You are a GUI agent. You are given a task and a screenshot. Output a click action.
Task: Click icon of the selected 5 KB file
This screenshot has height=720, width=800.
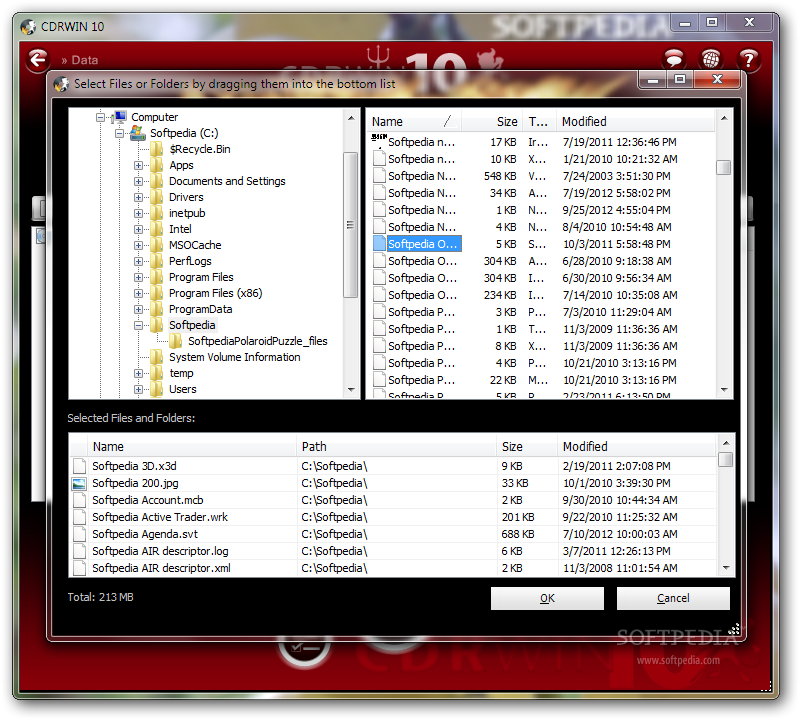[379, 244]
